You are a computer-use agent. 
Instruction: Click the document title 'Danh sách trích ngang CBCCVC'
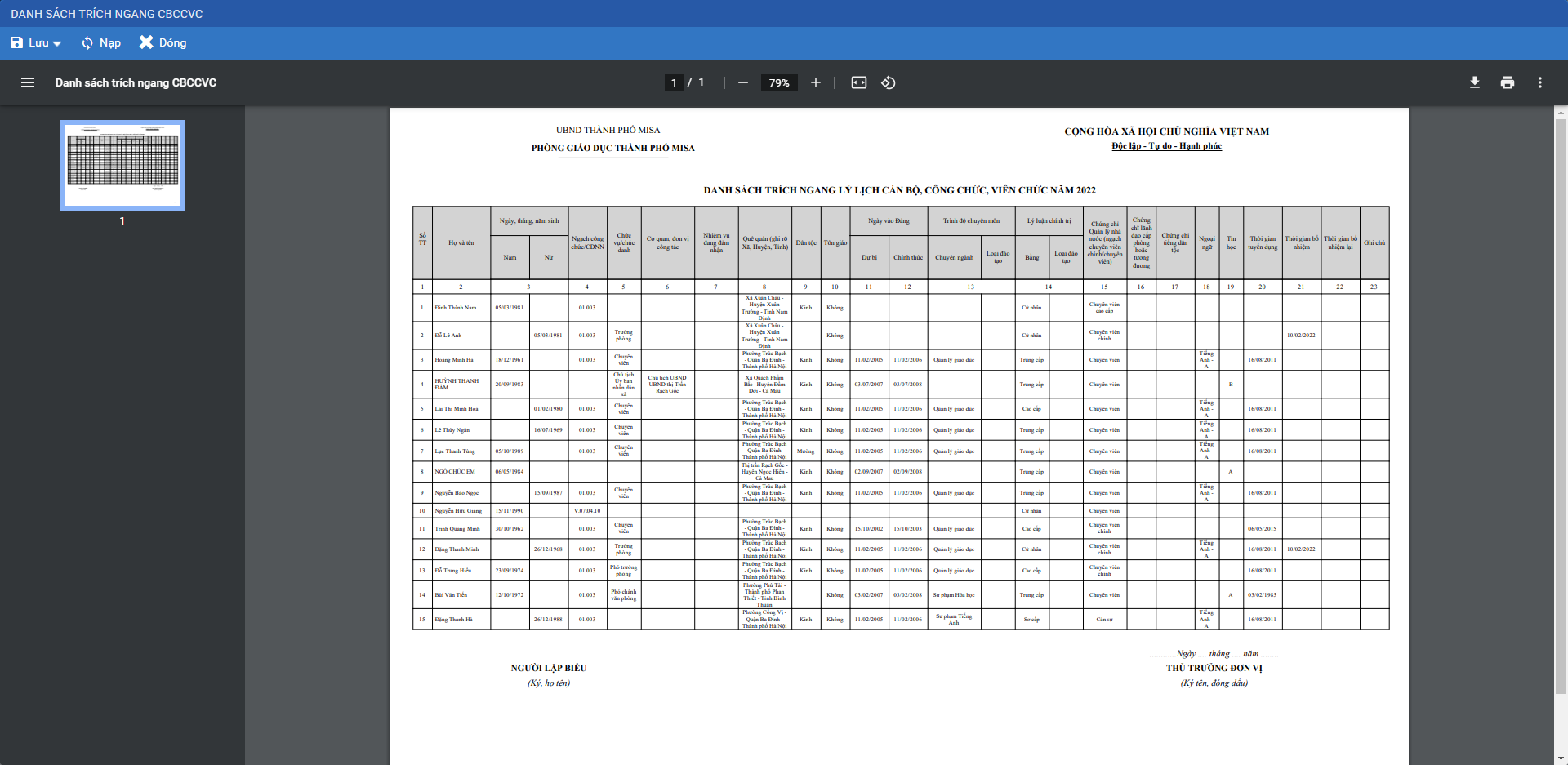(x=136, y=82)
